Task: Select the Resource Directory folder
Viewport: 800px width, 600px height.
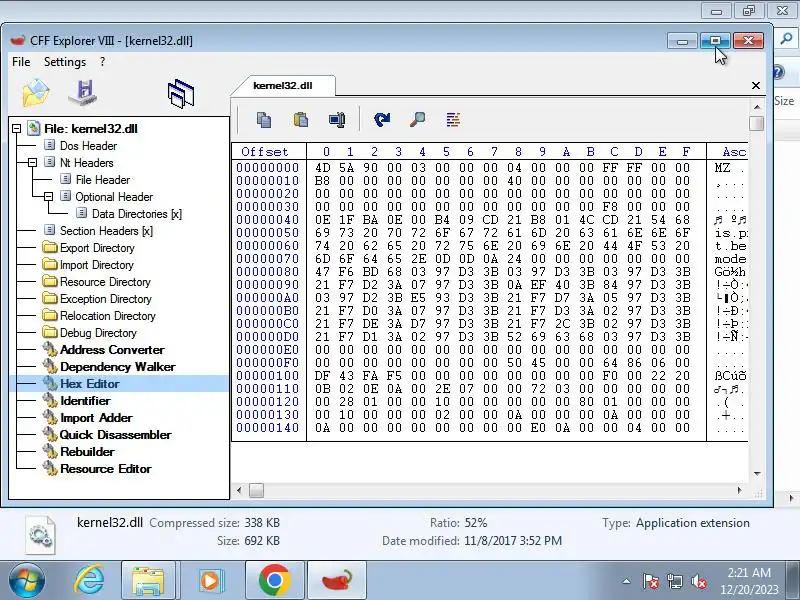Action: [105, 282]
